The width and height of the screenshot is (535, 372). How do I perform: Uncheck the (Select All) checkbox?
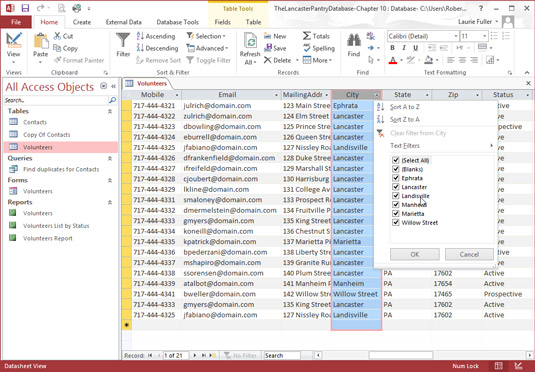click(x=396, y=160)
